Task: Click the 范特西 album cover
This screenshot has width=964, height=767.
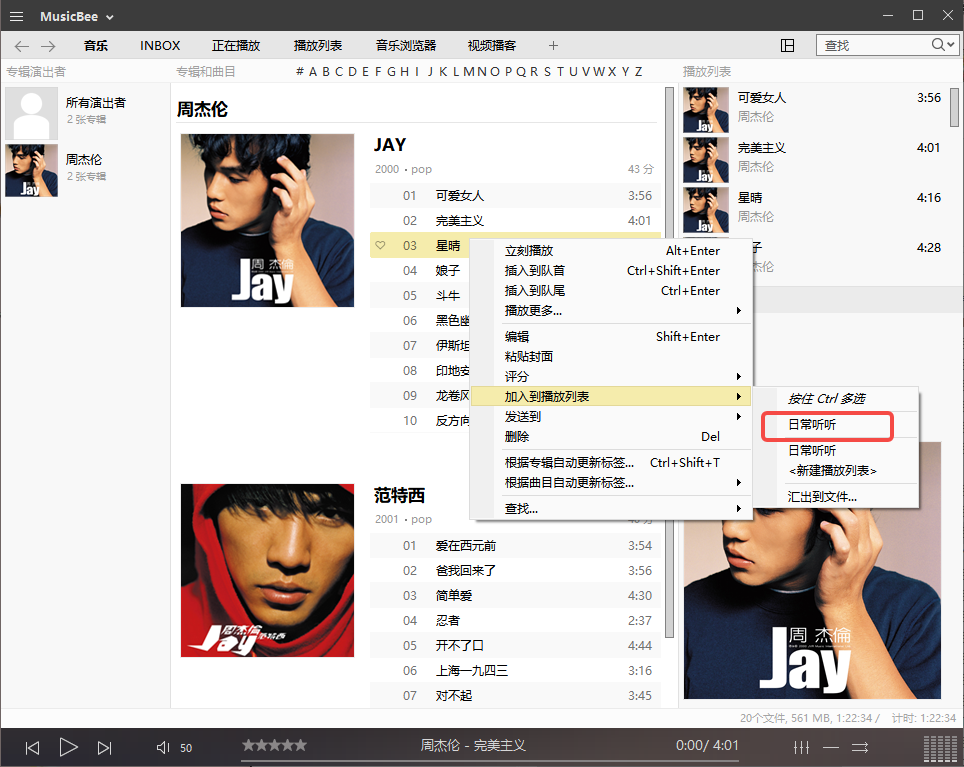Action: tap(267, 570)
